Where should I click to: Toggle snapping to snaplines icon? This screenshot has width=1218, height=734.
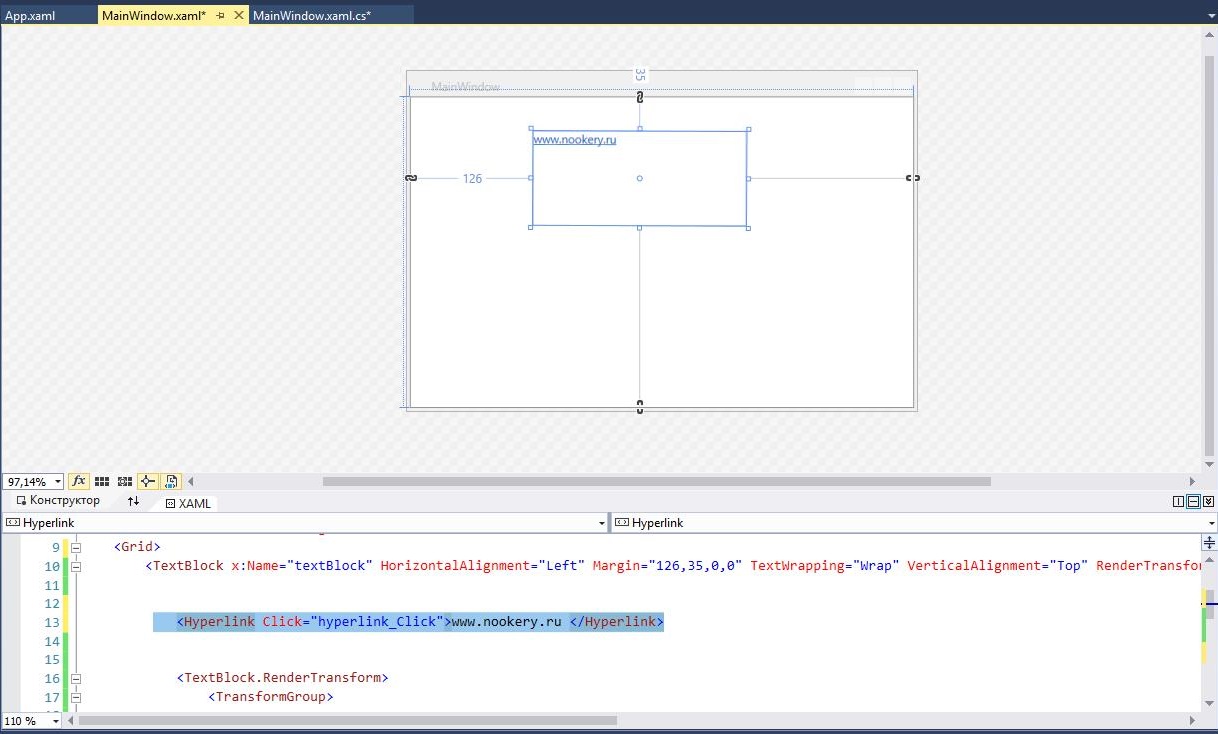point(147,481)
